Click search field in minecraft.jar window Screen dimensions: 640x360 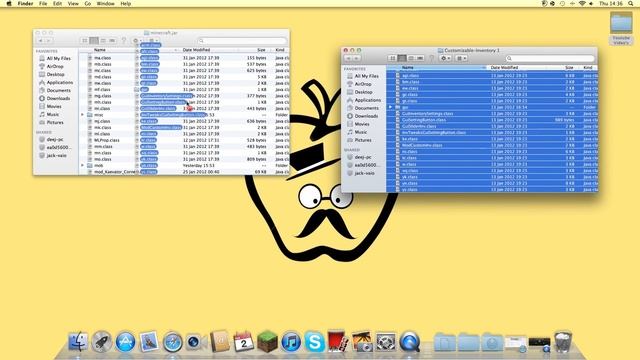pyautogui.click(x=241, y=40)
